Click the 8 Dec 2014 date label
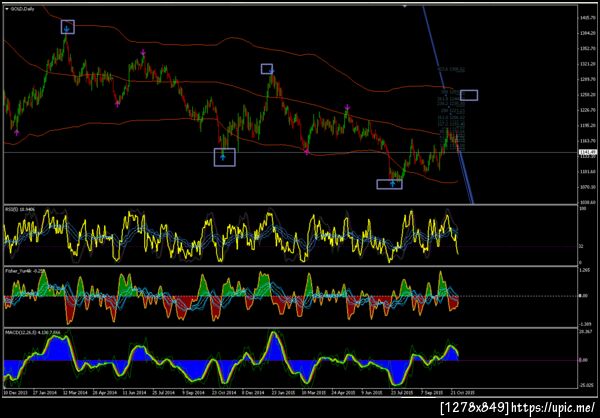Image resolution: width=600 pixels, height=418 pixels. pos(253,393)
